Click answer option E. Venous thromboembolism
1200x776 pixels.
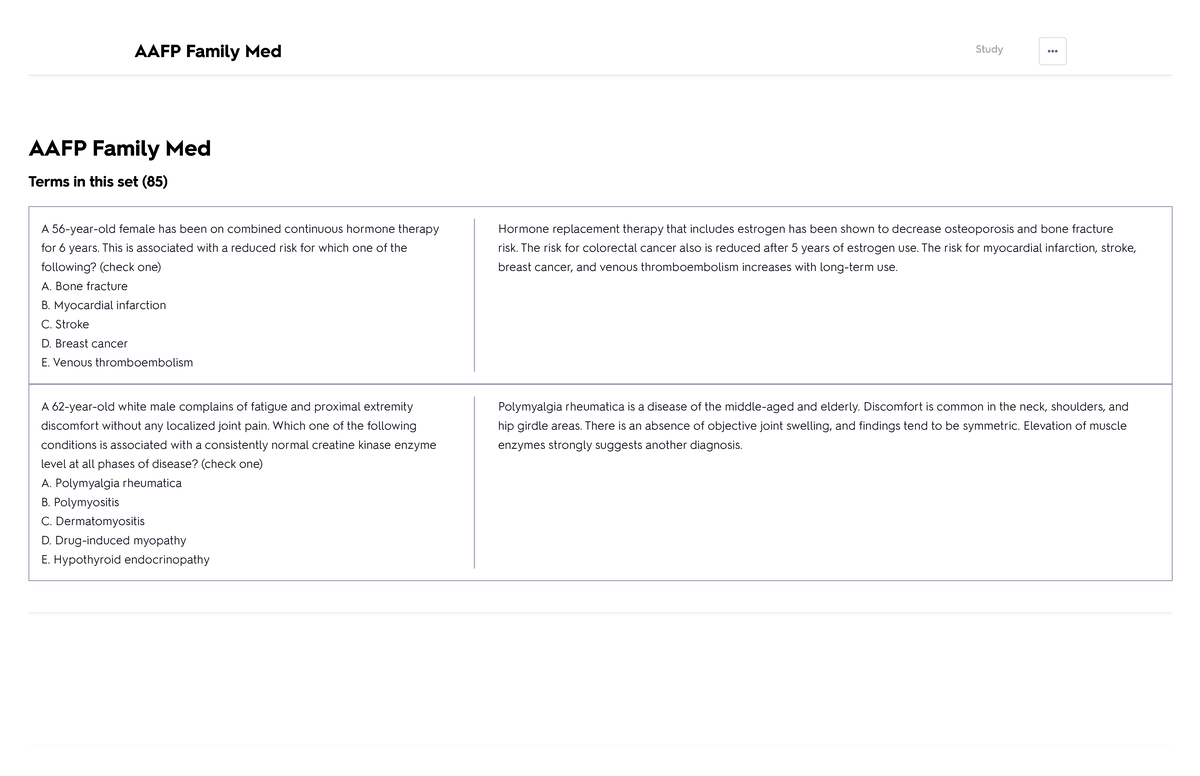tap(116, 362)
